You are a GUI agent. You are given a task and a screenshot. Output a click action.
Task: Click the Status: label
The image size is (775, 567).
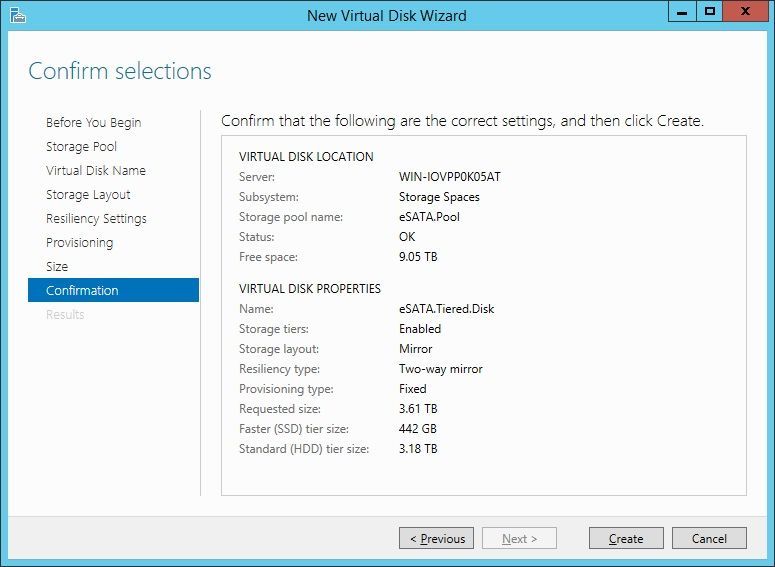tap(256, 237)
